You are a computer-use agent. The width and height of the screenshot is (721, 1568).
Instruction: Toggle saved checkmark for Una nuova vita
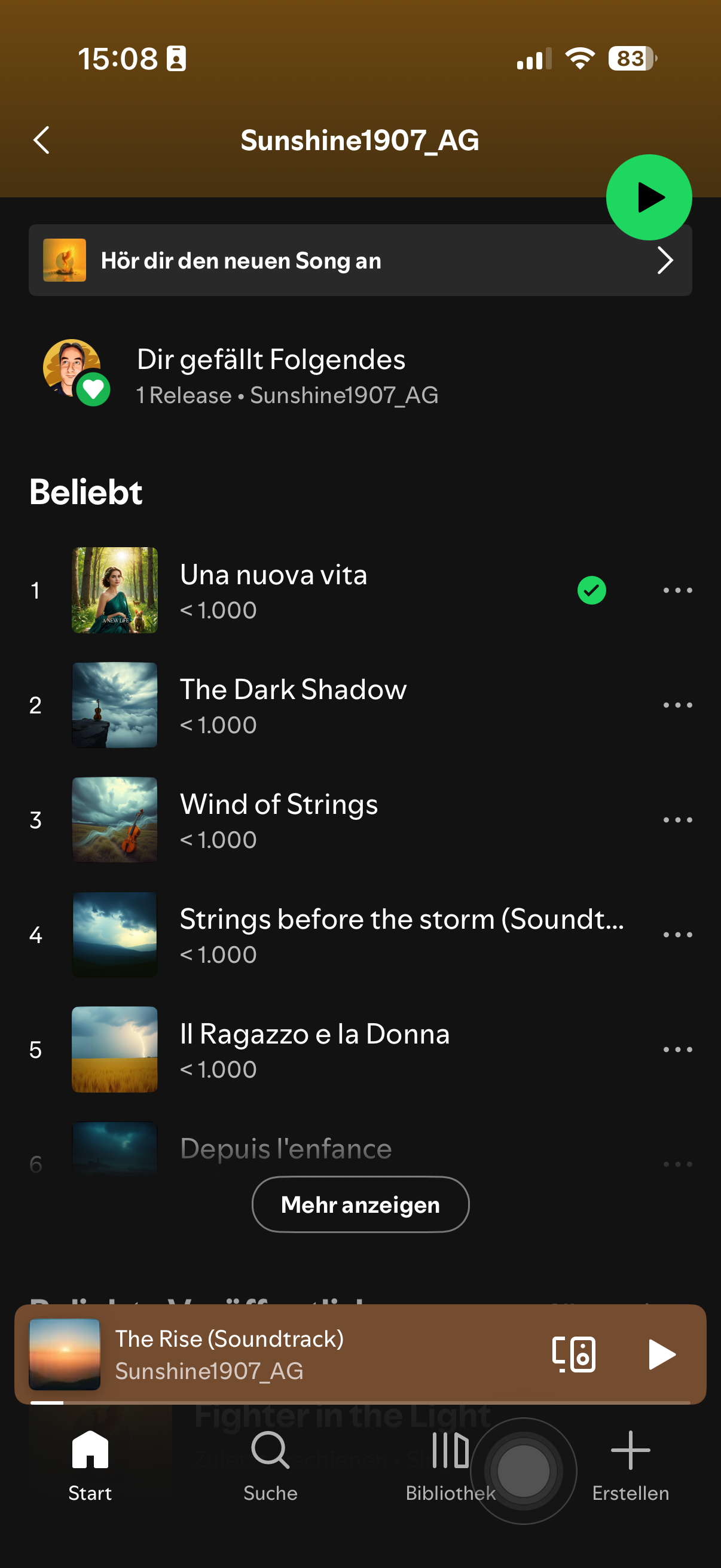point(591,590)
